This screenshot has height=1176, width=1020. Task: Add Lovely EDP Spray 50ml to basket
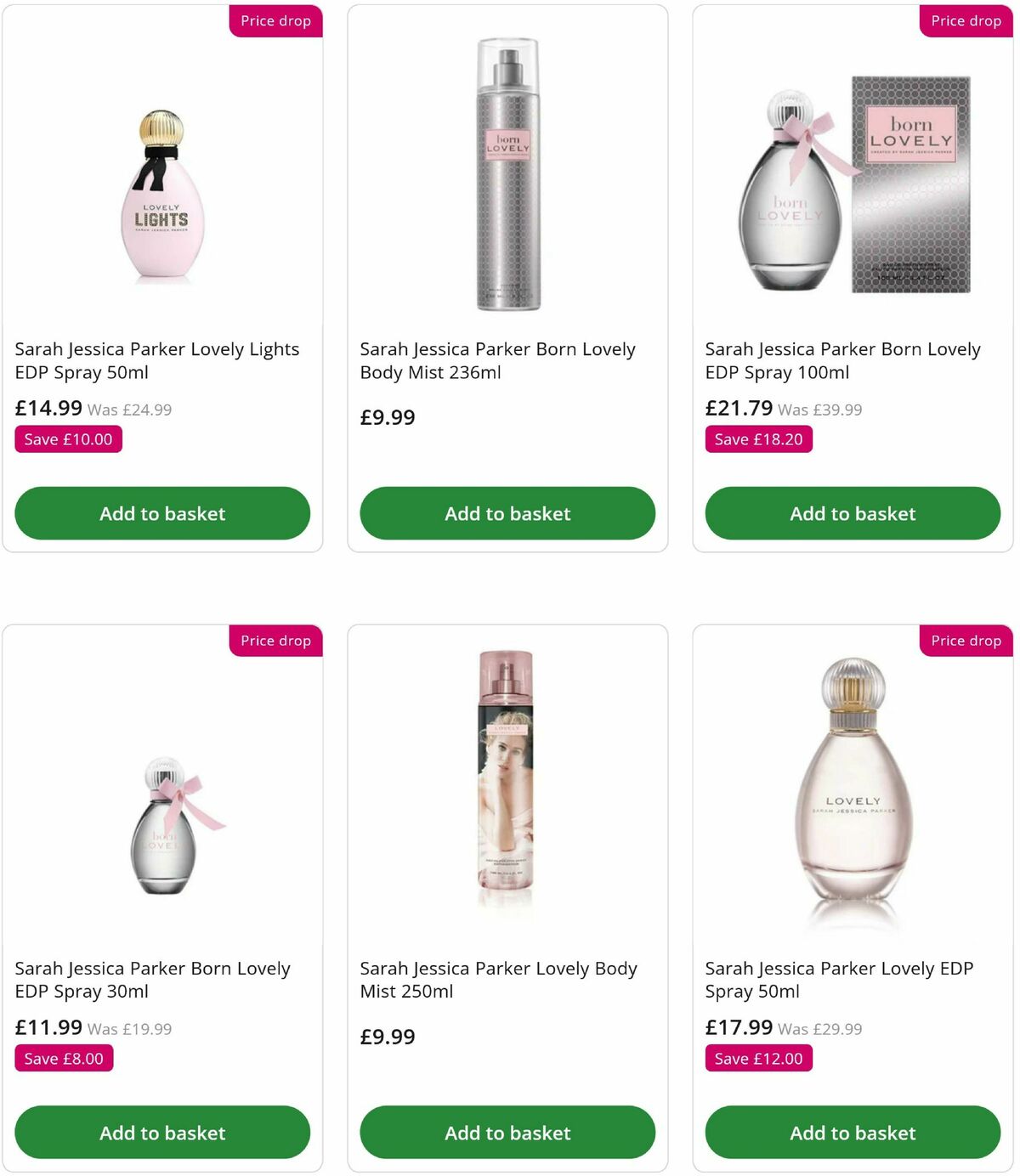[x=853, y=1133]
